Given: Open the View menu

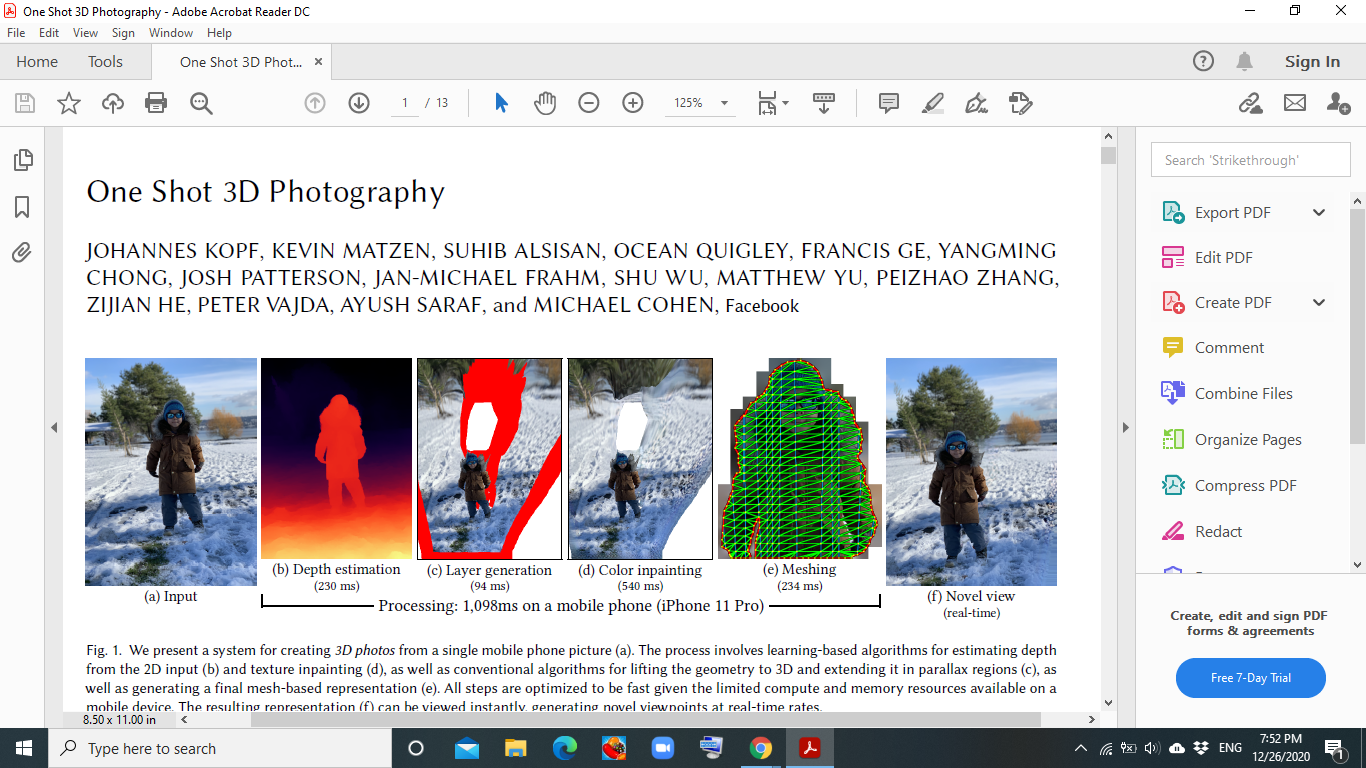Looking at the screenshot, I should point(85,33).
